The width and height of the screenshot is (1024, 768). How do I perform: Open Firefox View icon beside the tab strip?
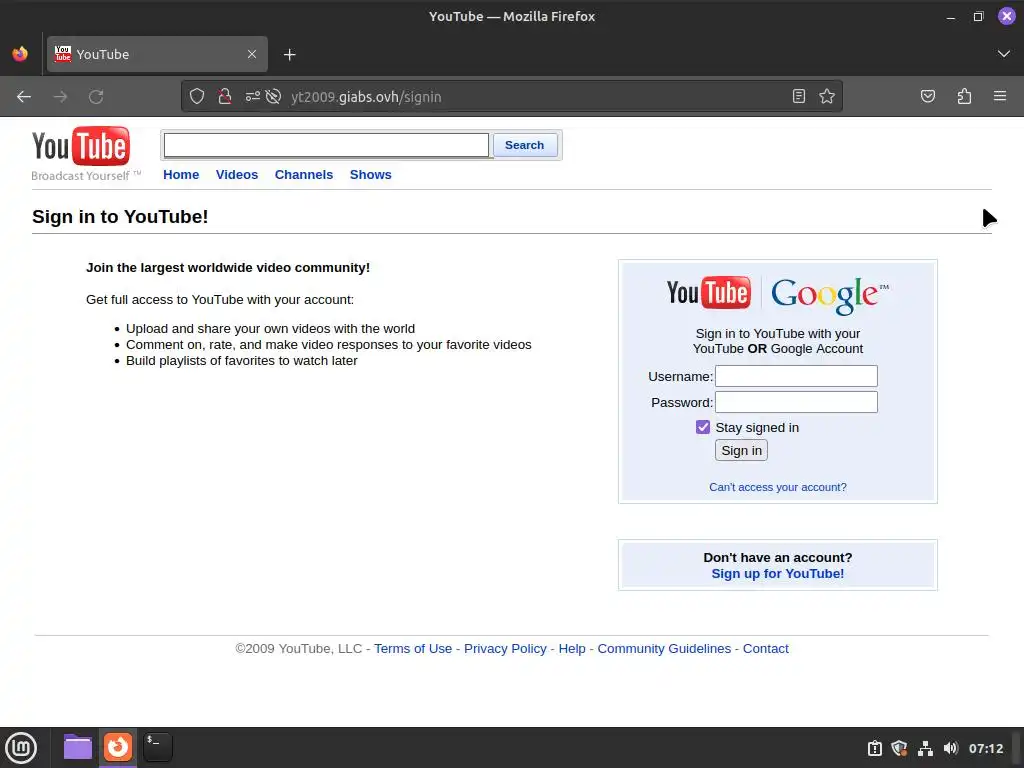click(x=20, y=54)
